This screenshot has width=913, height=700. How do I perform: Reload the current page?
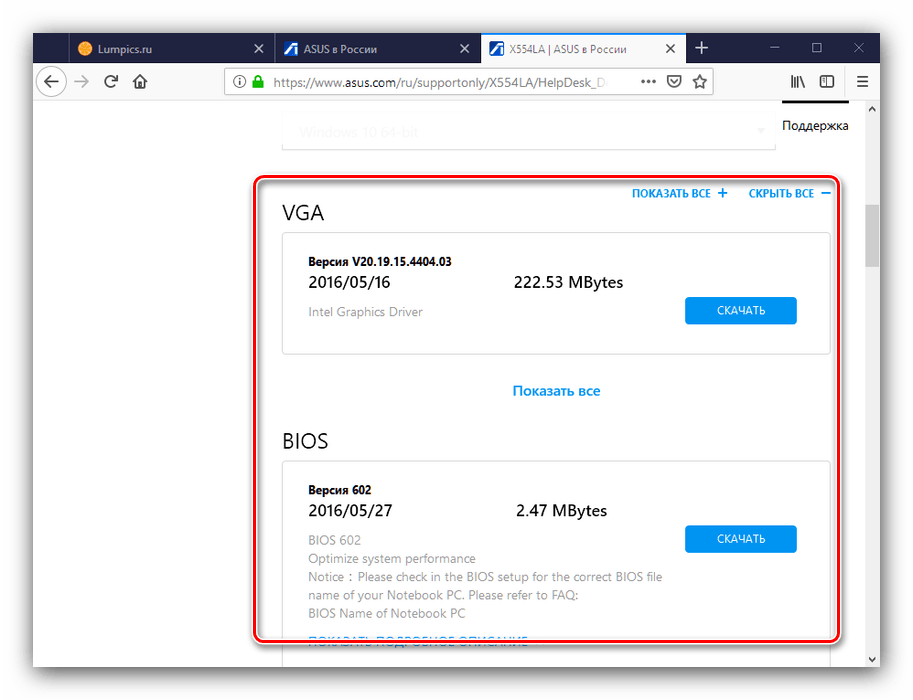pos(111,82)
